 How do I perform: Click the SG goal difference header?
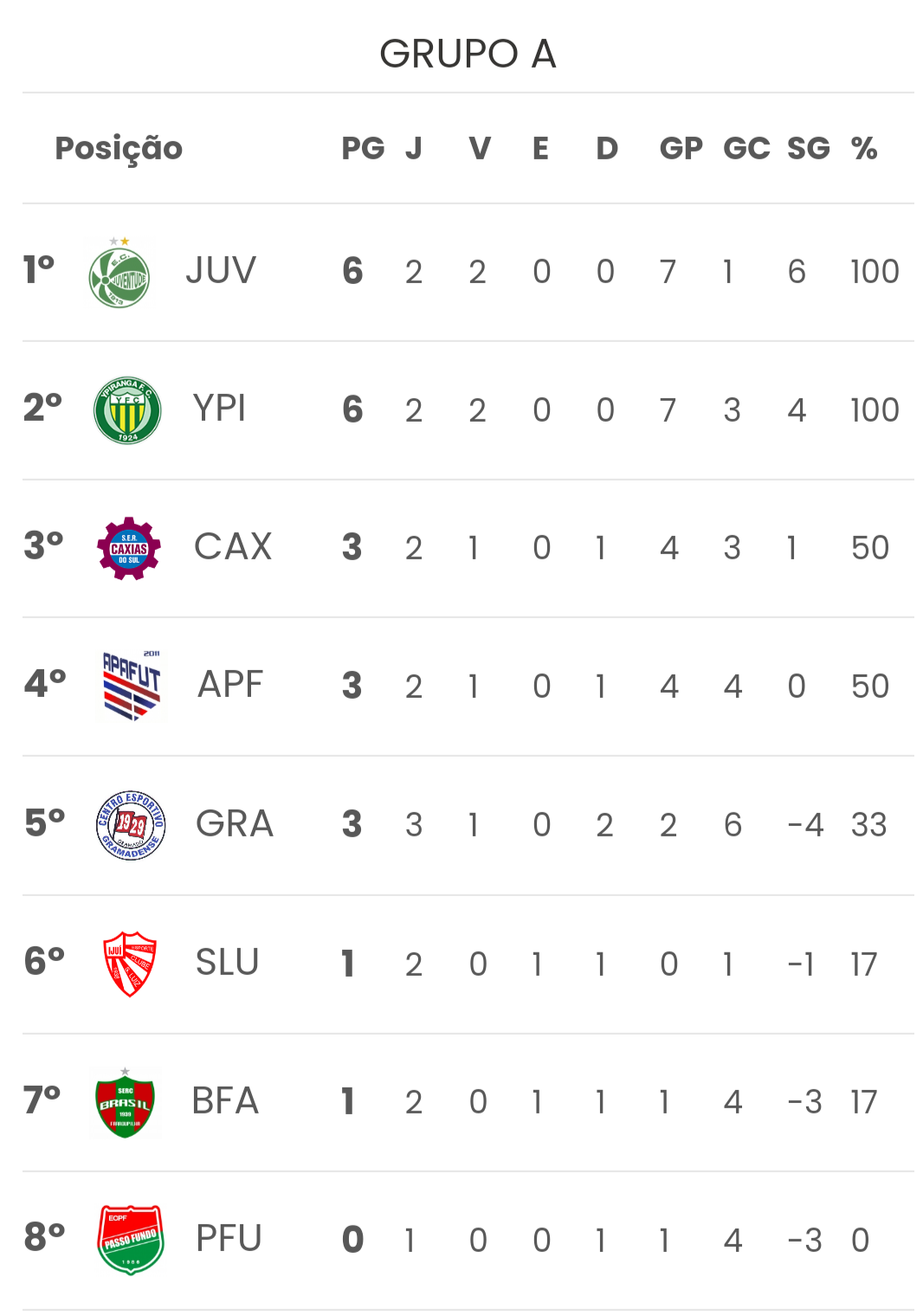coord(808,148)
